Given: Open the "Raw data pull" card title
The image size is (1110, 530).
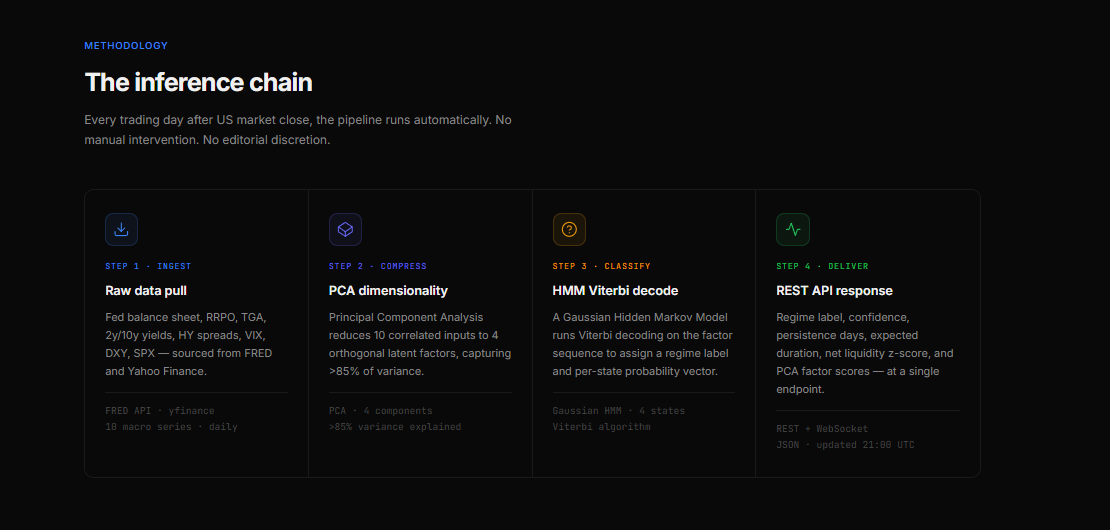Looking at the screenshot, I should coord(146,291).
